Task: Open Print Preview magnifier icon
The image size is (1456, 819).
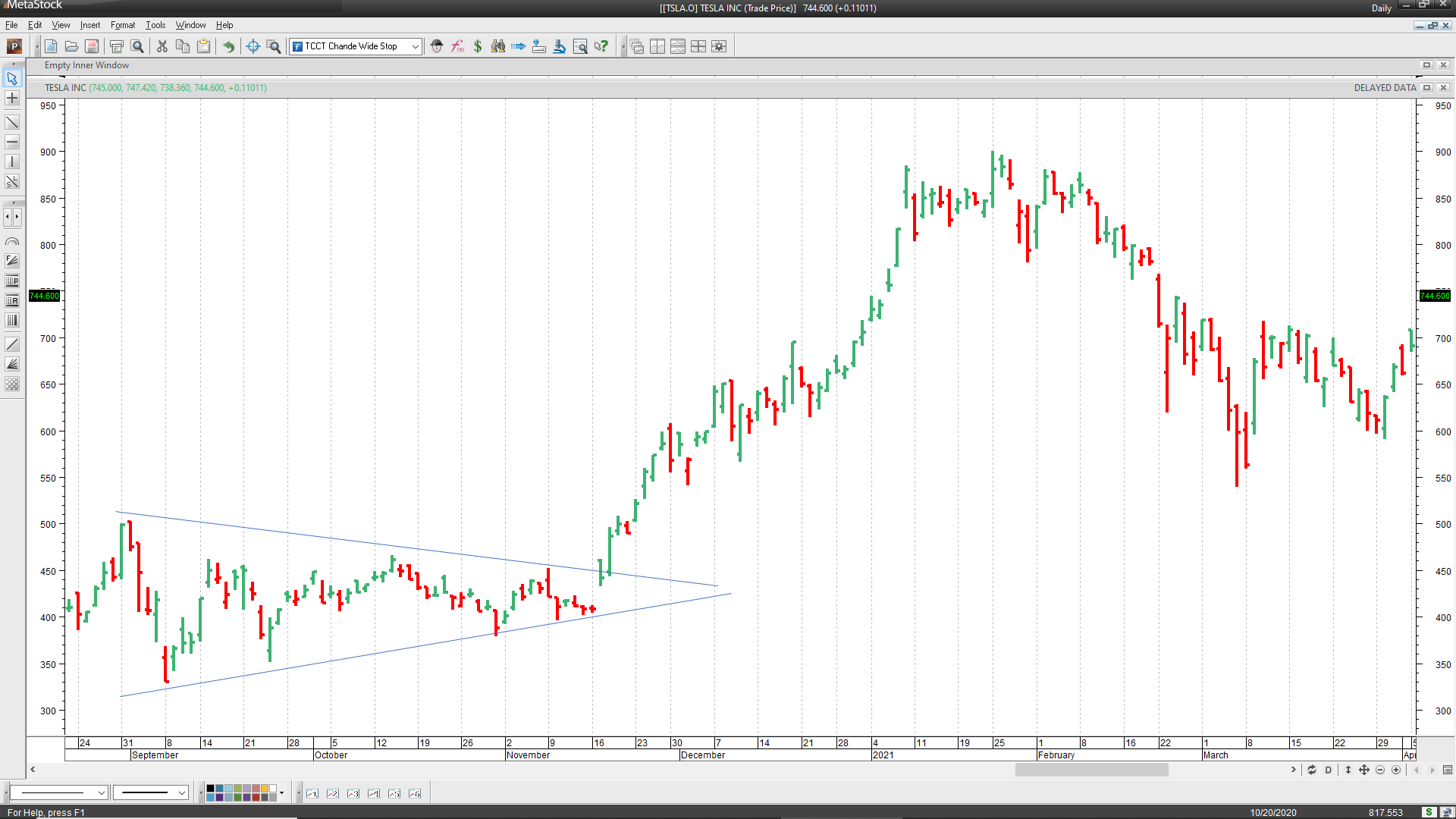Action: pos(137,46)
